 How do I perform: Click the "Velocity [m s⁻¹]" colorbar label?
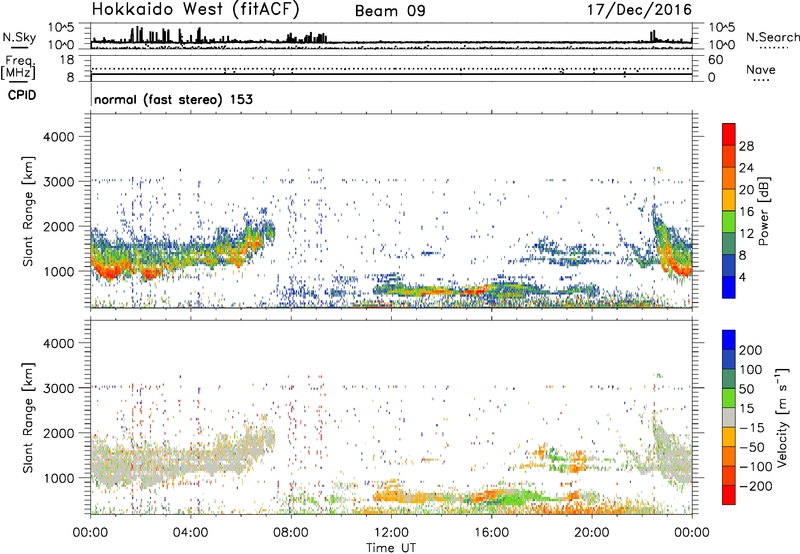(x=780, y=417)
